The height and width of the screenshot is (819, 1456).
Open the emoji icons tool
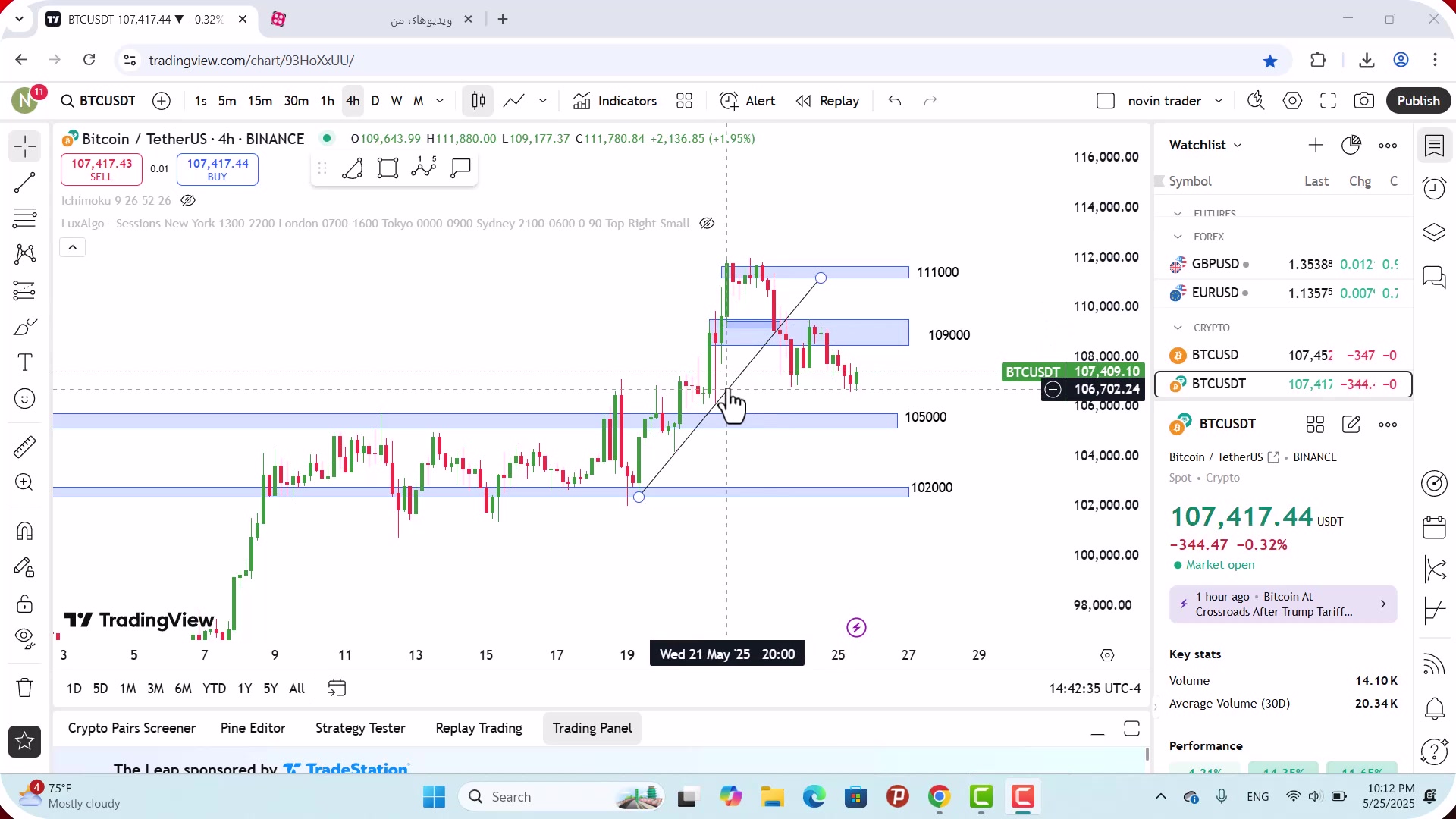[25, 399]
